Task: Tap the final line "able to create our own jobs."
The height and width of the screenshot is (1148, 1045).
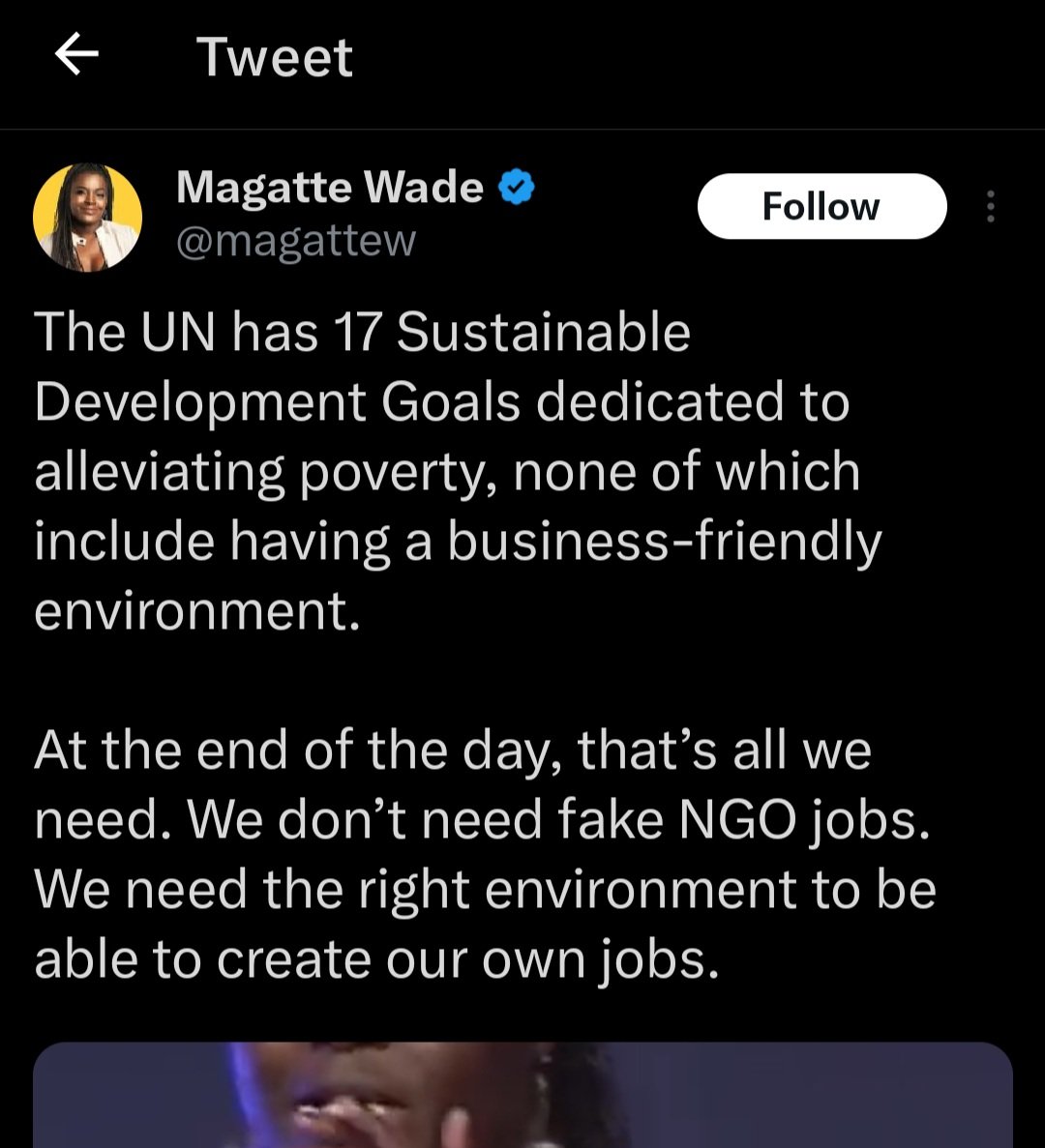Action: (x=377, y=959)
